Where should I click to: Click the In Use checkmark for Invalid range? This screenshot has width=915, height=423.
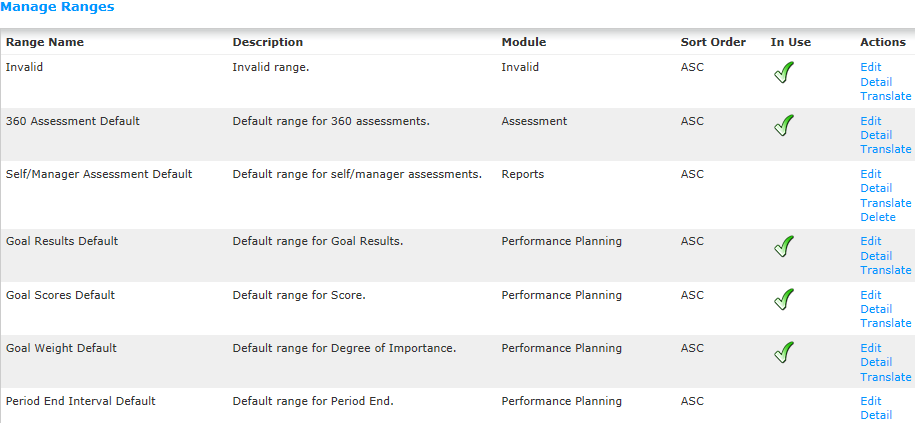(x=784, y=73)
